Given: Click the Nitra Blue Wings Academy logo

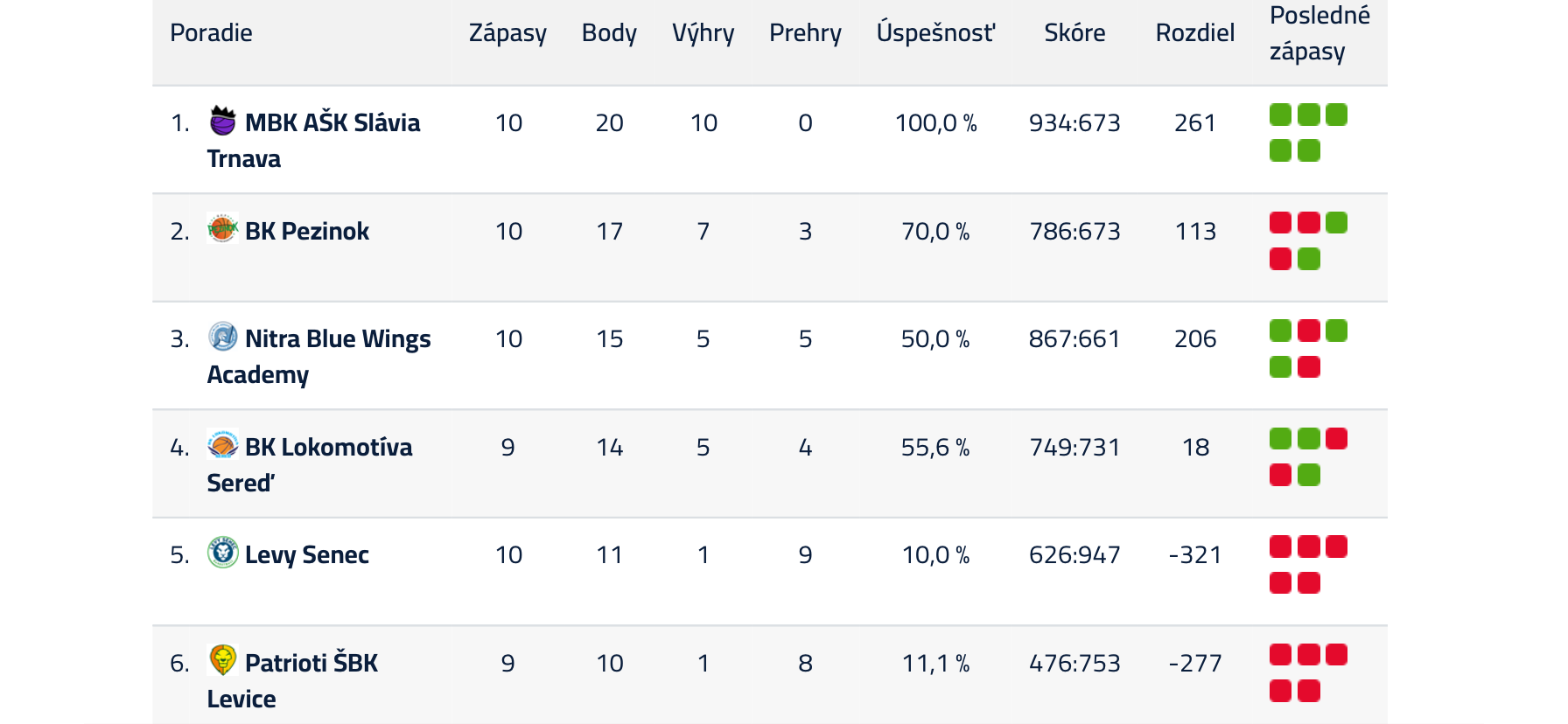Looking at the screenshot, I should (x=223, y=337).
